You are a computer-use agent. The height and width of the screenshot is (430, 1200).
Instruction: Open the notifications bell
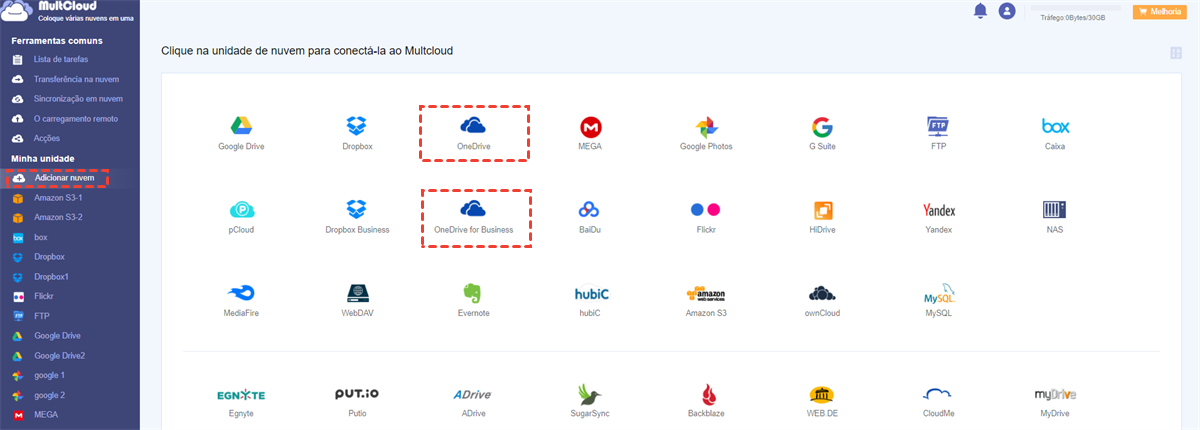pyautogui.click(x=980, y=11)
